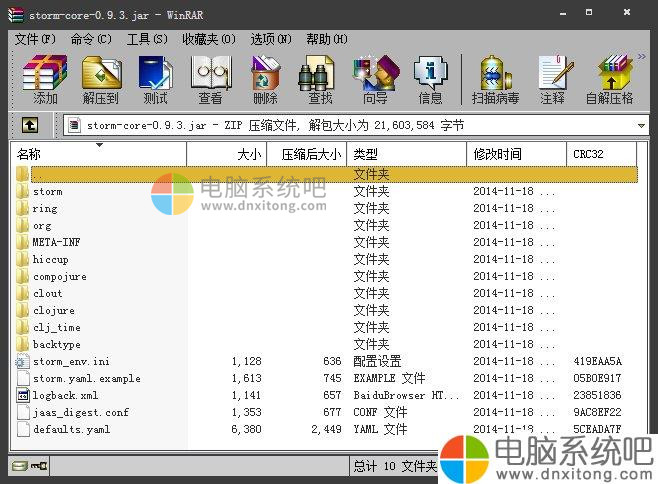The image size is (658, 484).
Task: Click the Find (查找) binoculars icon
Action: click(320, 79)
